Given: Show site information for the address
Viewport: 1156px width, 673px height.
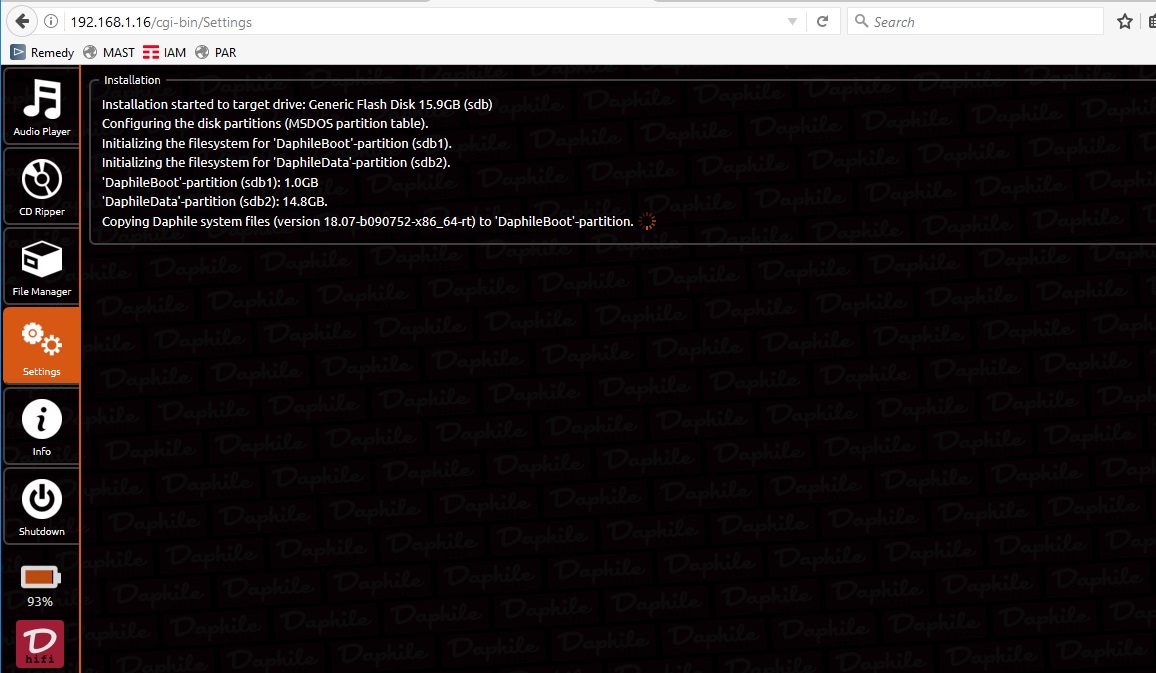Looking at the screenshot, I should [51, 22].
